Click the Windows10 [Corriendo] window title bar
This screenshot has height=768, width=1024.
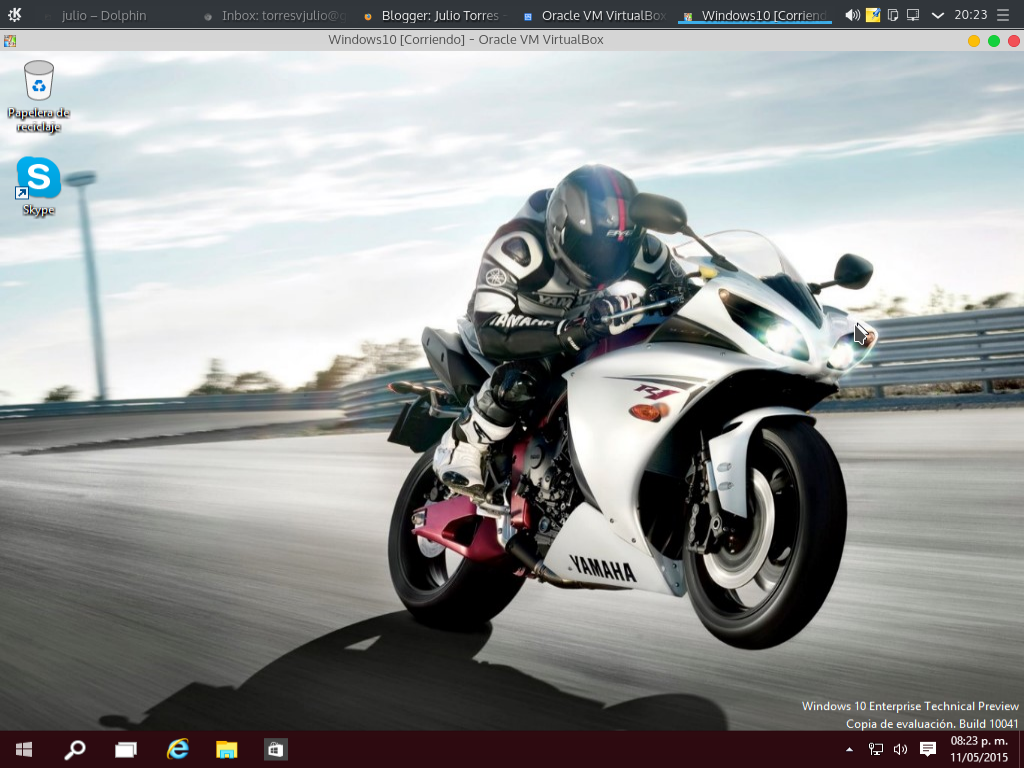pyautogui.click(x=466, y=40)
